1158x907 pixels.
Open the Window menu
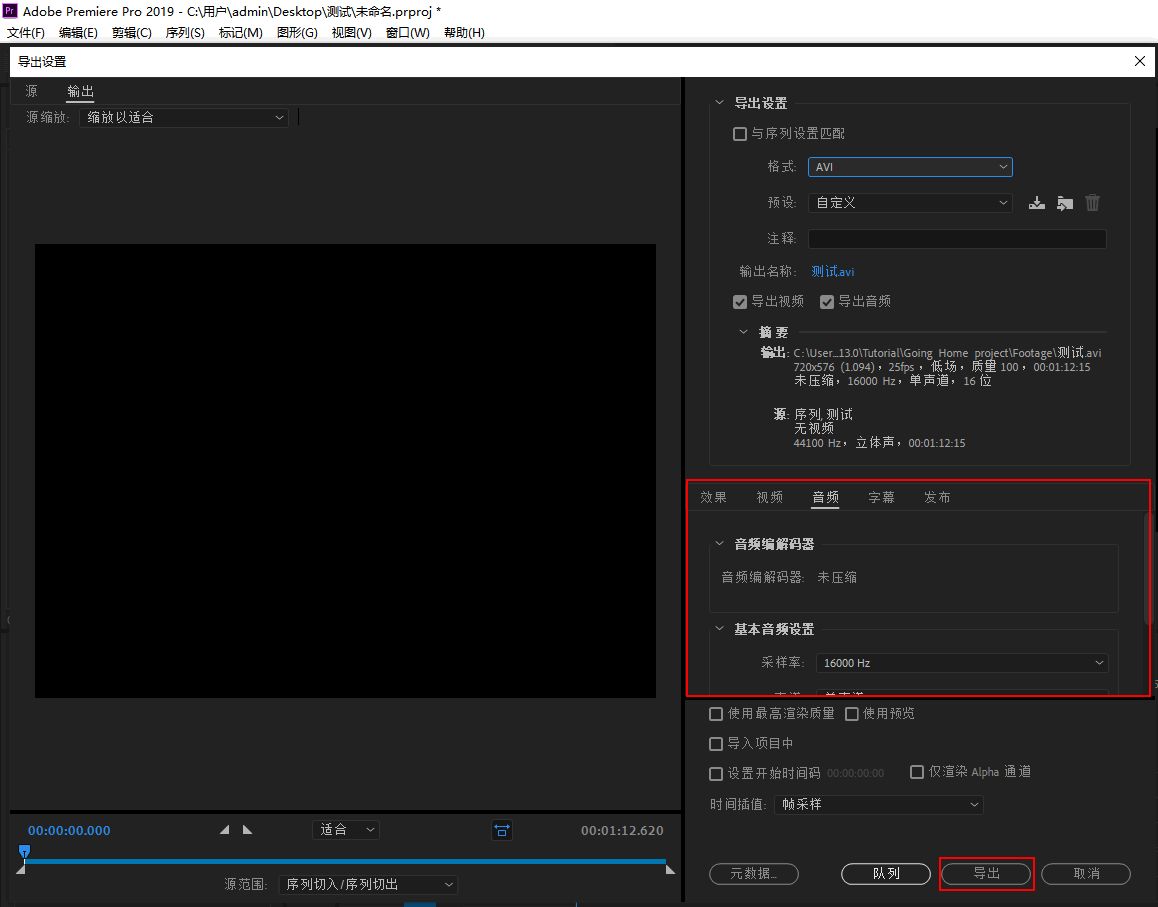tap(408, 32)
